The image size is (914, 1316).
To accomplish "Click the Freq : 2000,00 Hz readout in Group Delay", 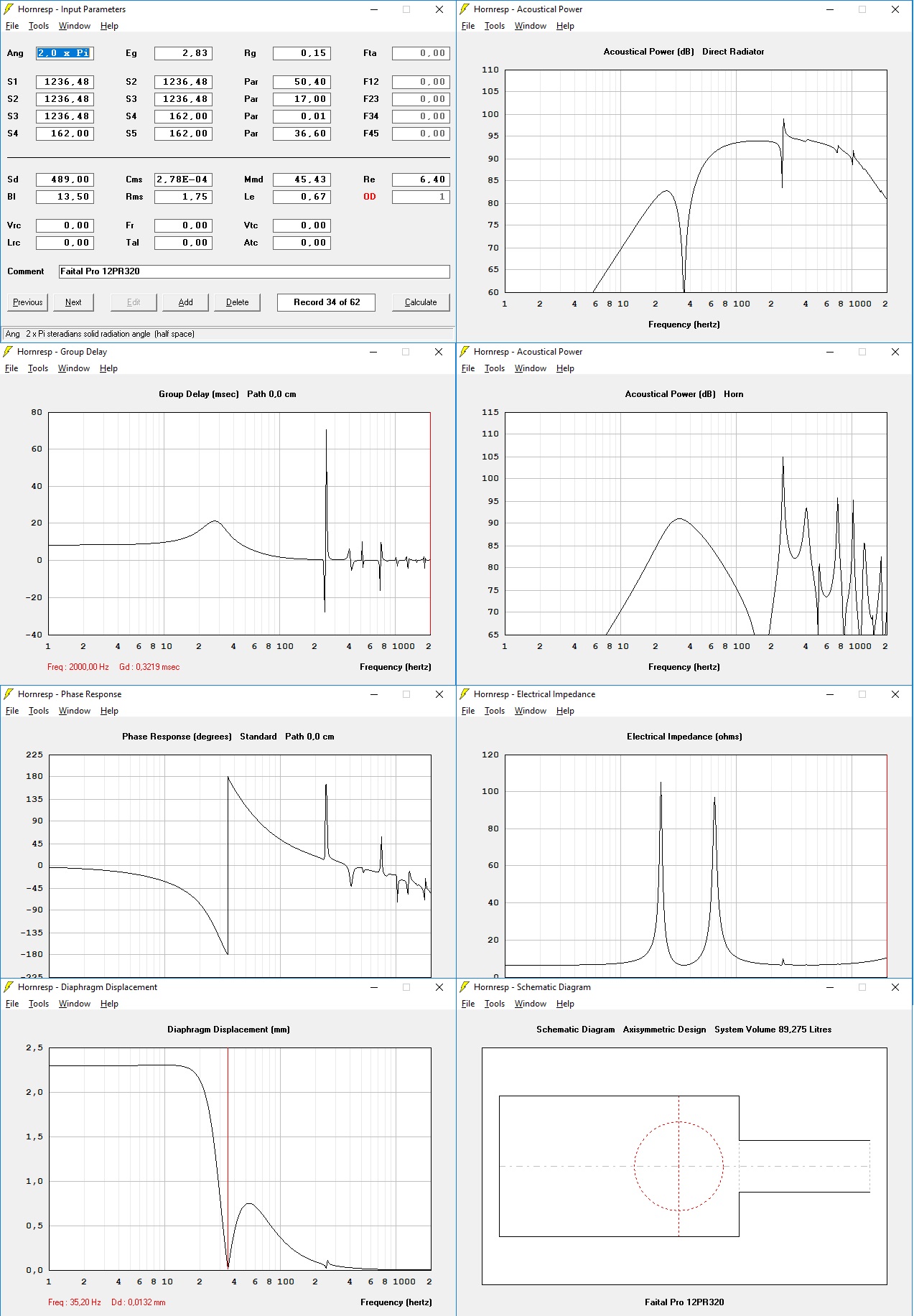I will [x=78, y=667].
